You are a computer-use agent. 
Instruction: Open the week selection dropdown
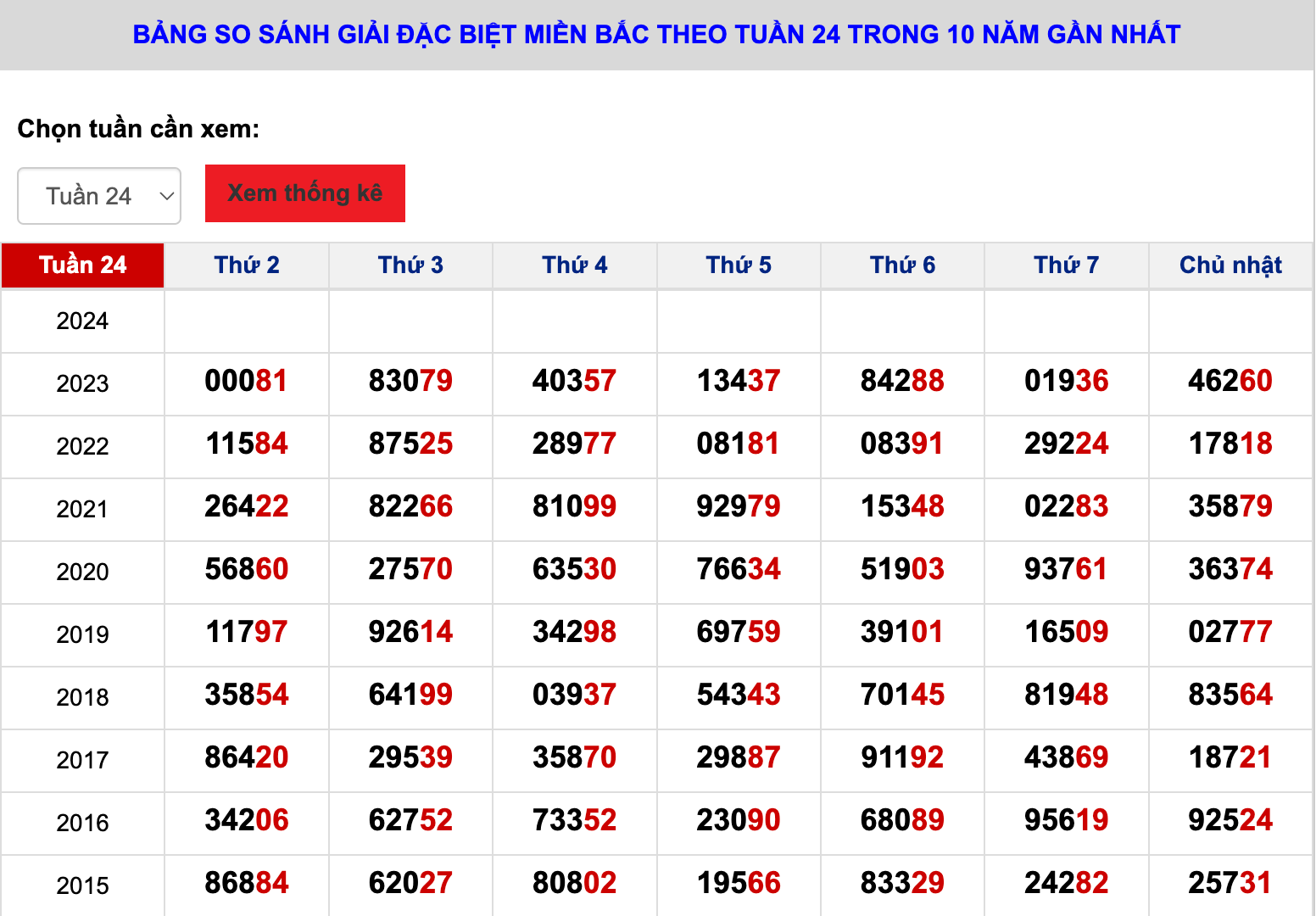(x=98, y=196)
